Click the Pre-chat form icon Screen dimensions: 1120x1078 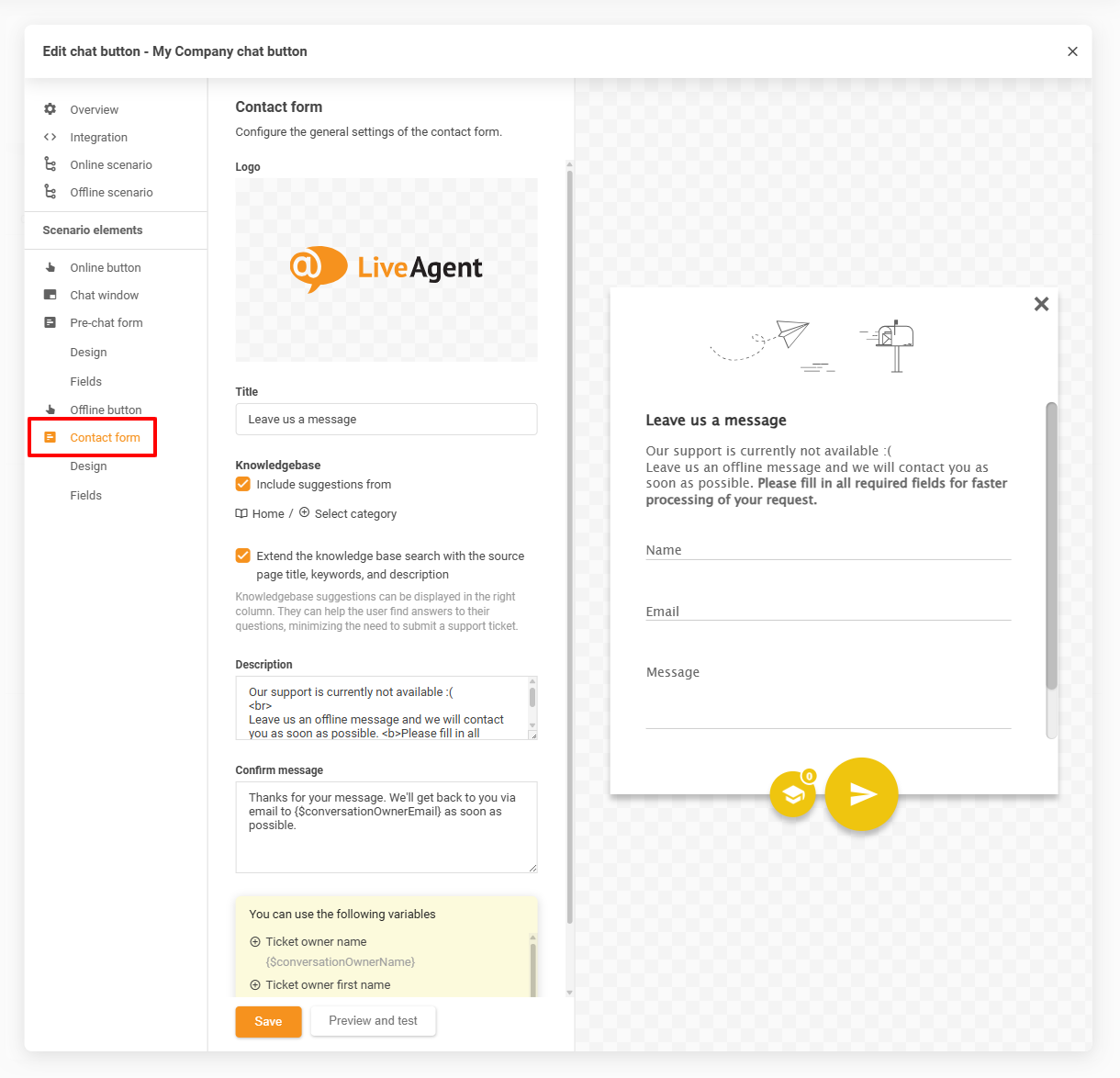coord(50,322)
